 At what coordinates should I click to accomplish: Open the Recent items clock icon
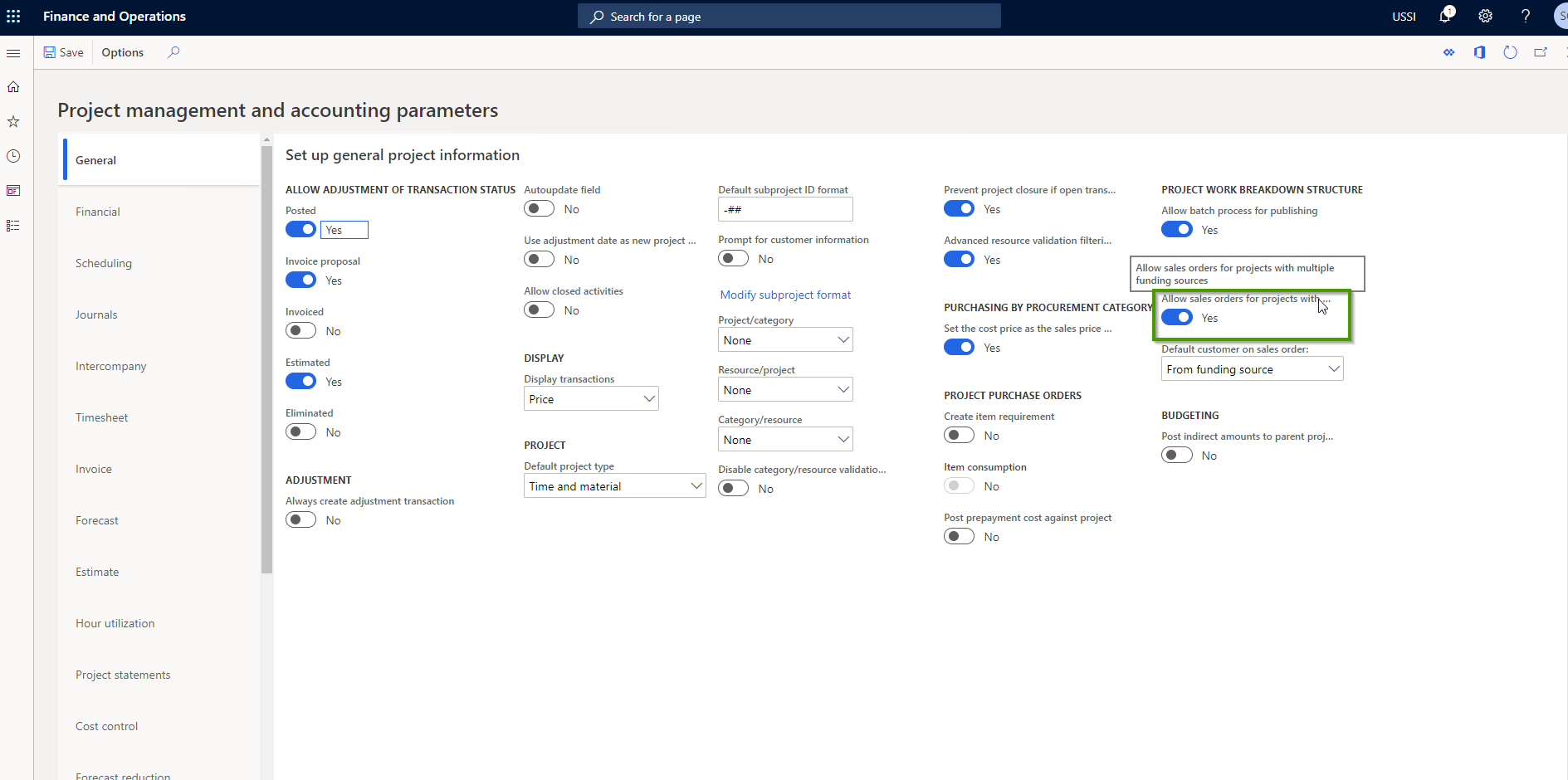click(13, 156)
